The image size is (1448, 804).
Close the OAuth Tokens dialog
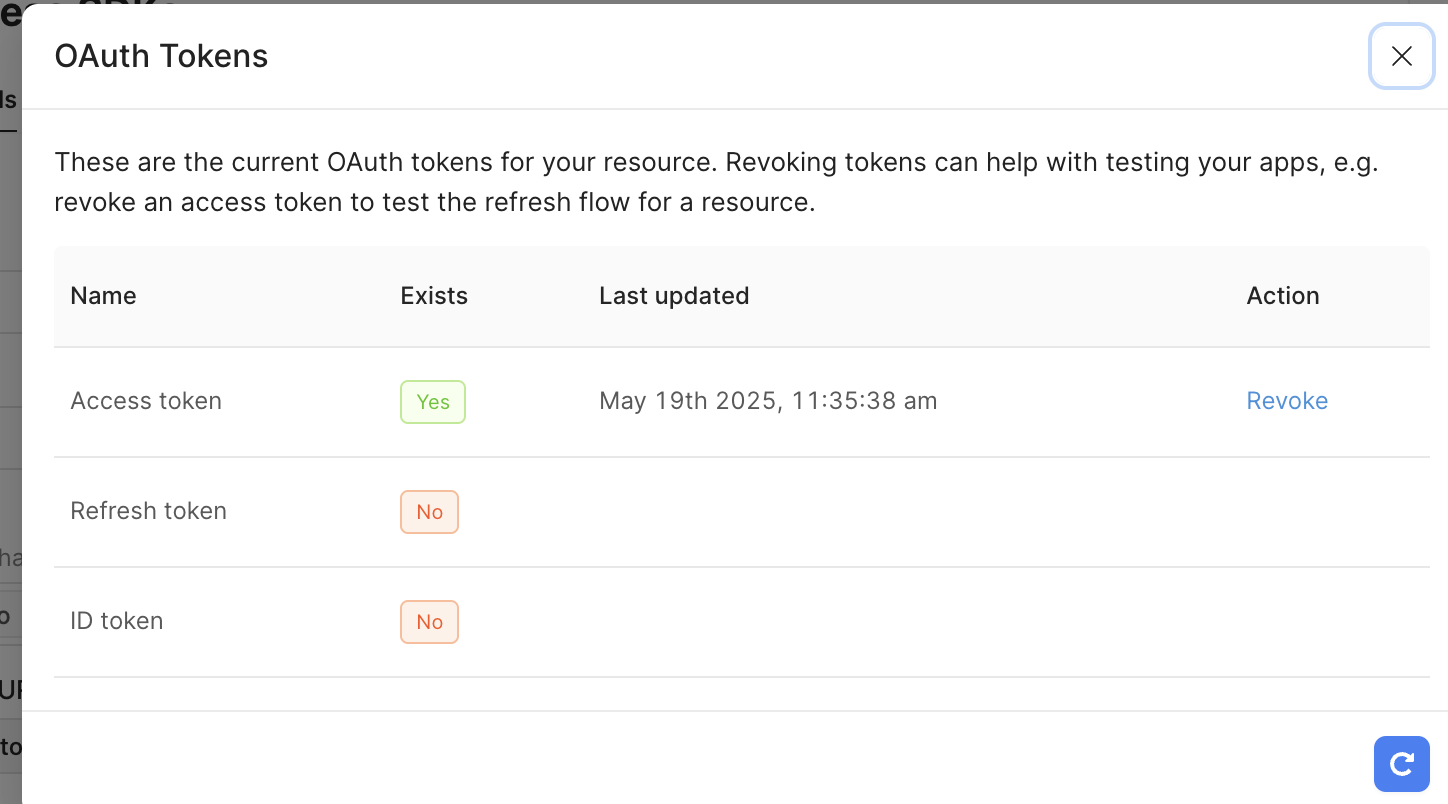click(x=1401, y=56)
